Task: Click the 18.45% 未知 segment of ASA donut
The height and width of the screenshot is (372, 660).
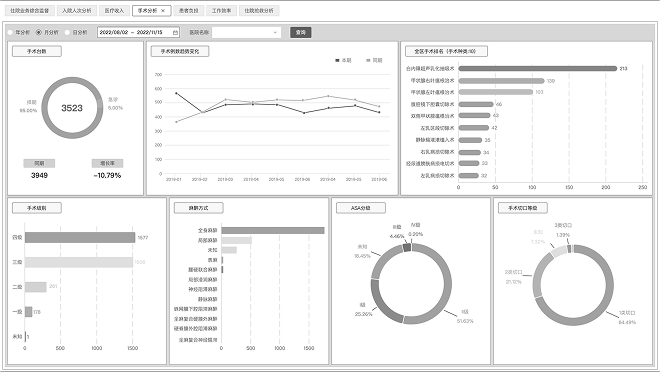Action: (385, 261)
